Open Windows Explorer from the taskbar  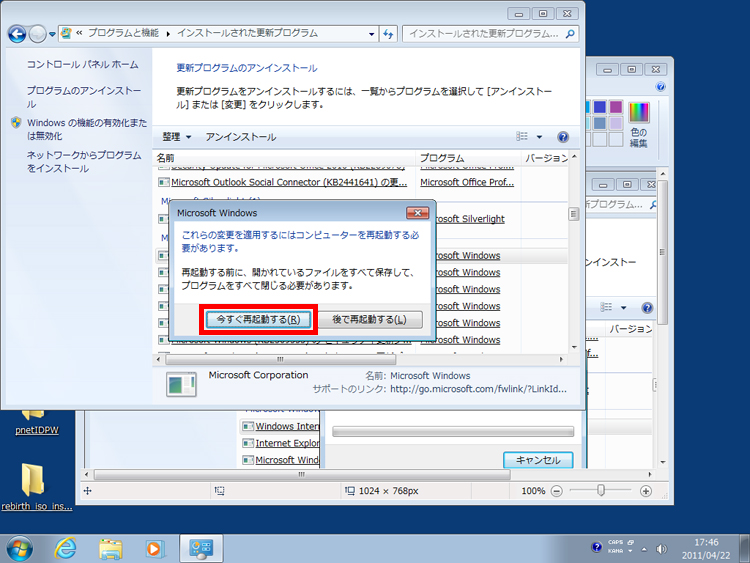[x=110, y=549]
